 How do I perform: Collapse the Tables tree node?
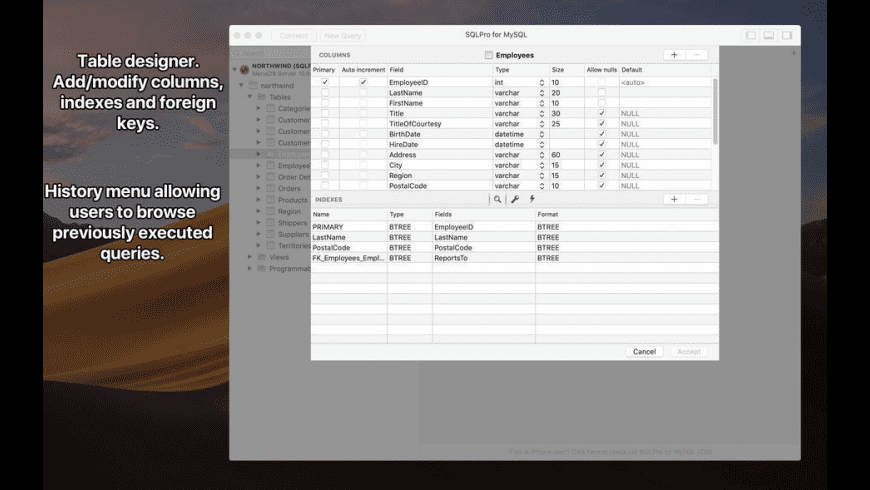250,97
